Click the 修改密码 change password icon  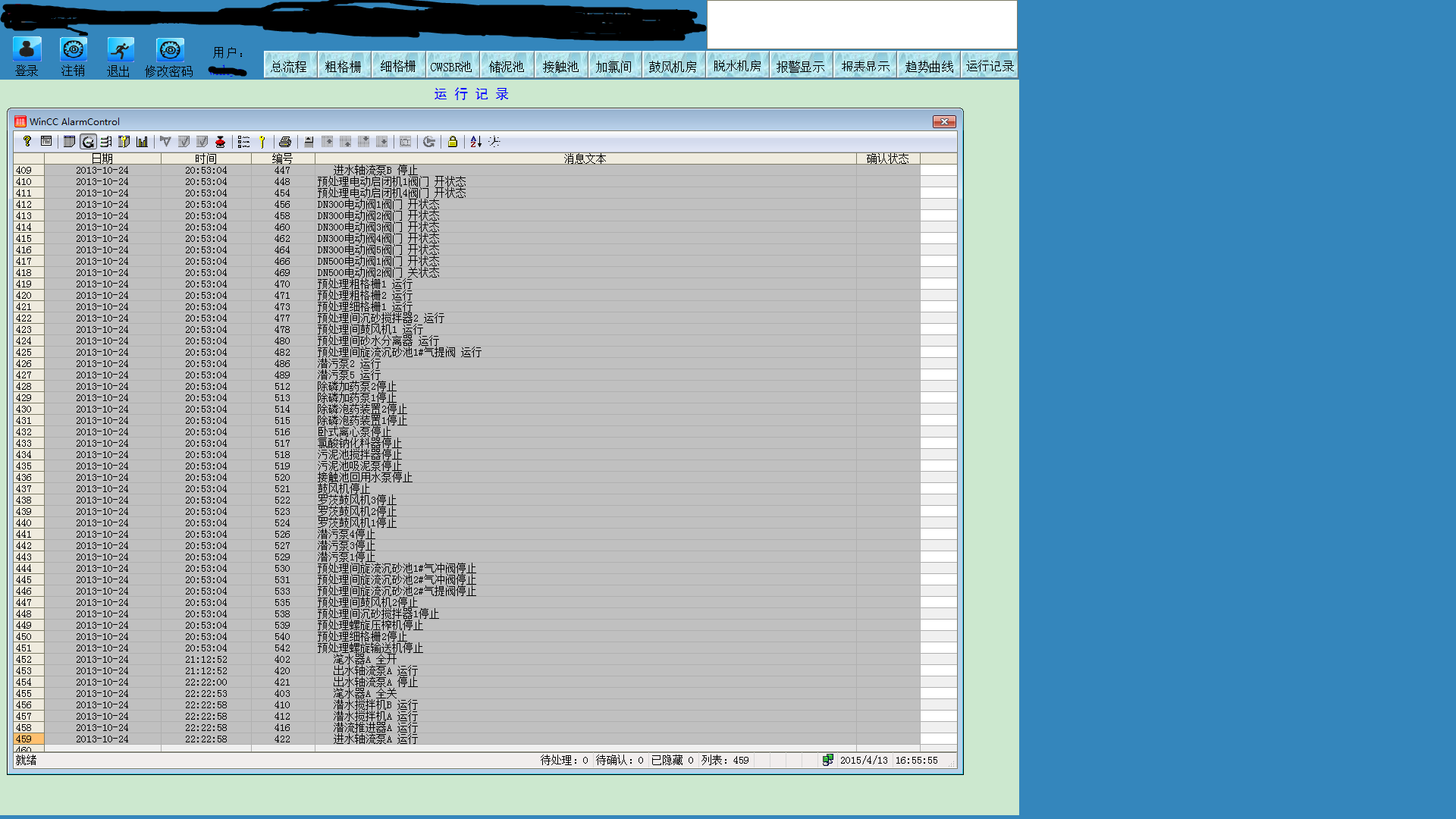170,50
